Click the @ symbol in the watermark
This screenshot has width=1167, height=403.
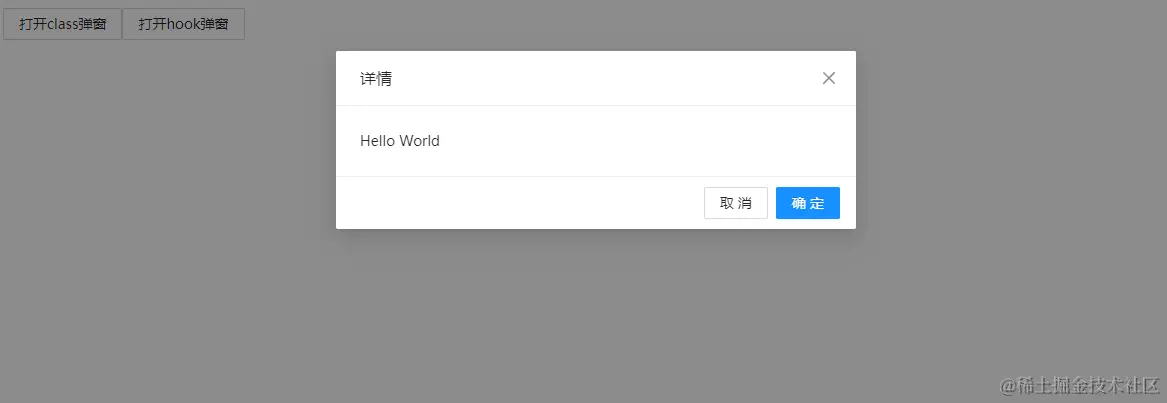[x=1008, y=386]
